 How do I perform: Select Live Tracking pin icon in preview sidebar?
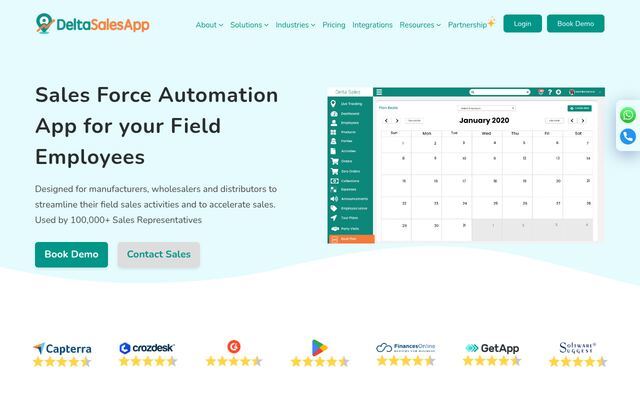coord(333,104)
